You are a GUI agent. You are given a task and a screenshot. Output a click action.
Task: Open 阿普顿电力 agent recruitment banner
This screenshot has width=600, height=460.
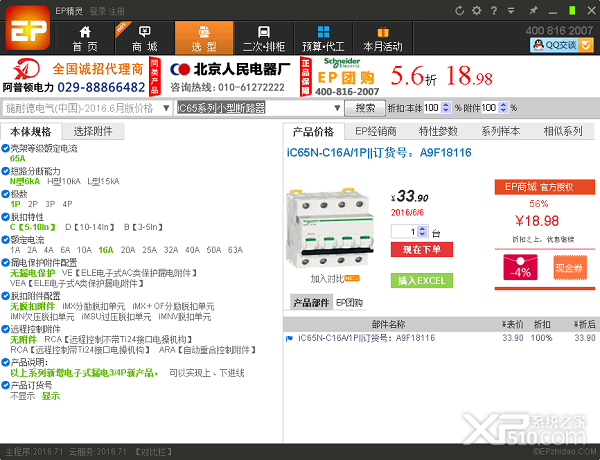[75, 77]
